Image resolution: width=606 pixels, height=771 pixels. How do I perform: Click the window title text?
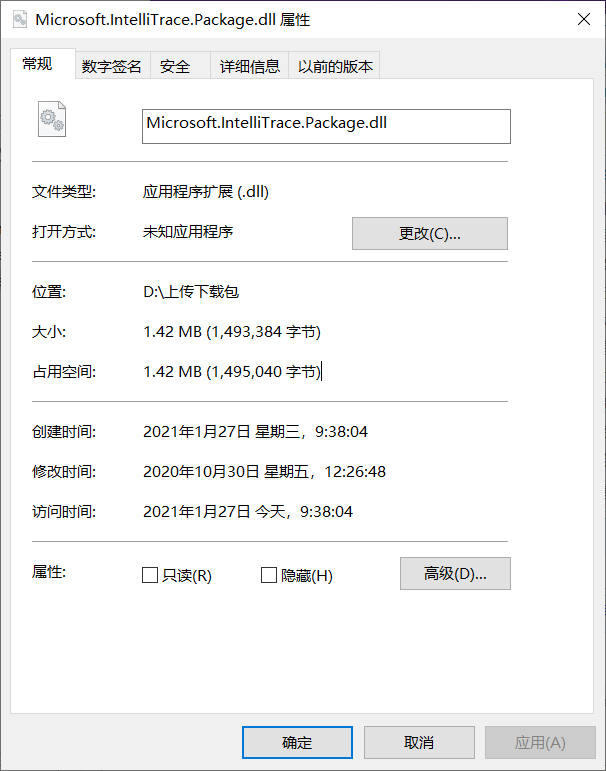point(173,20)
